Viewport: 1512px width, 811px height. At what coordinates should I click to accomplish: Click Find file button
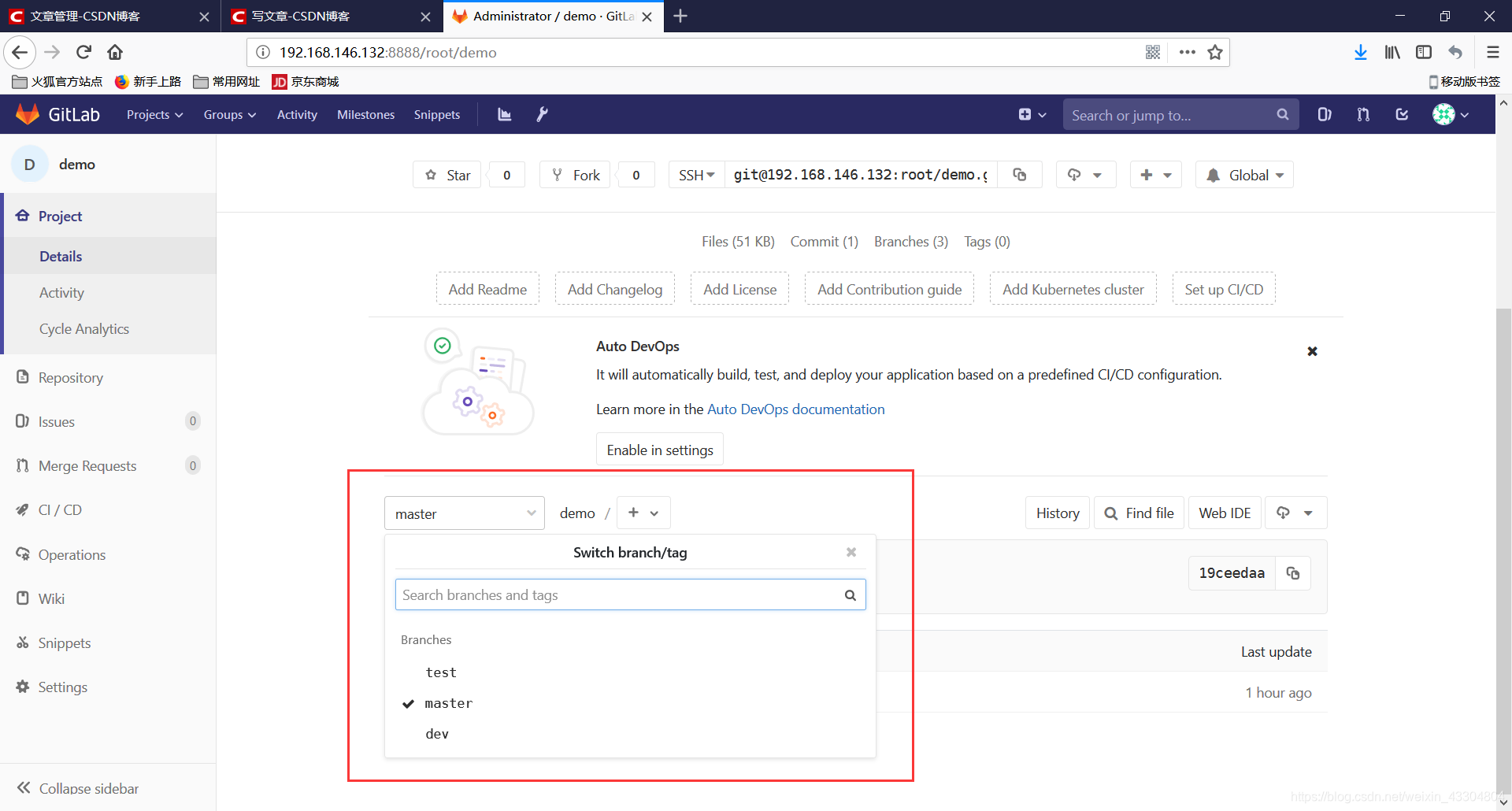click(x=1139, y=513)
